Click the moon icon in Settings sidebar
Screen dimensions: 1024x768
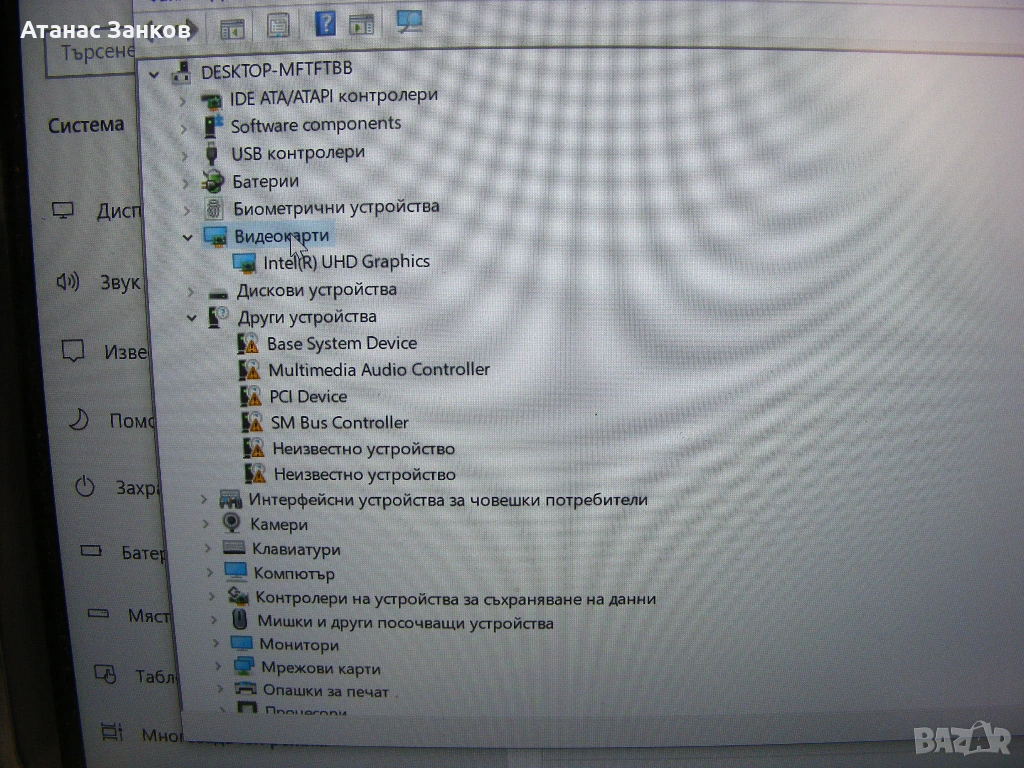(78, 420)
